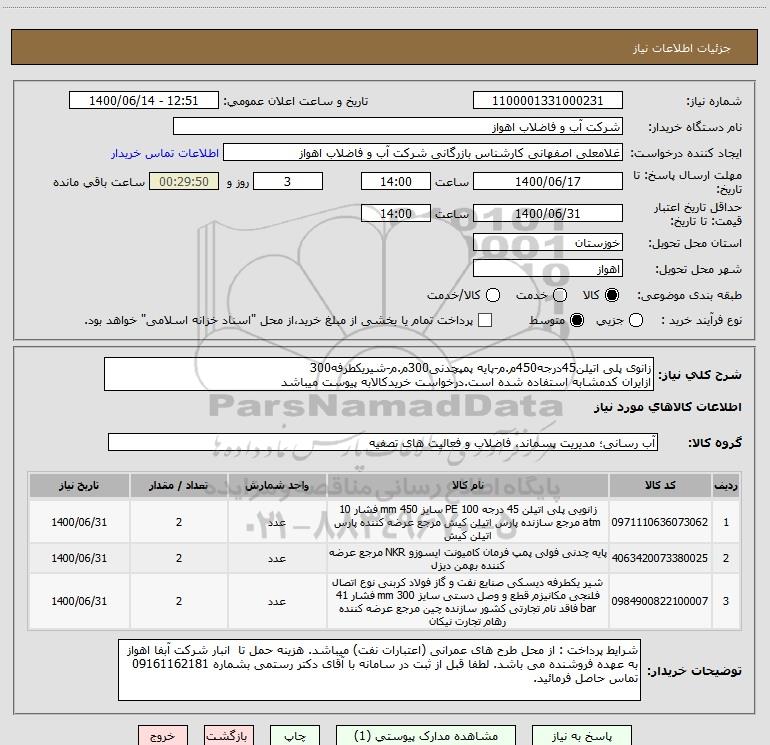Click the remaining days field showing 3

pyautogui.click(x=288, y=181)
